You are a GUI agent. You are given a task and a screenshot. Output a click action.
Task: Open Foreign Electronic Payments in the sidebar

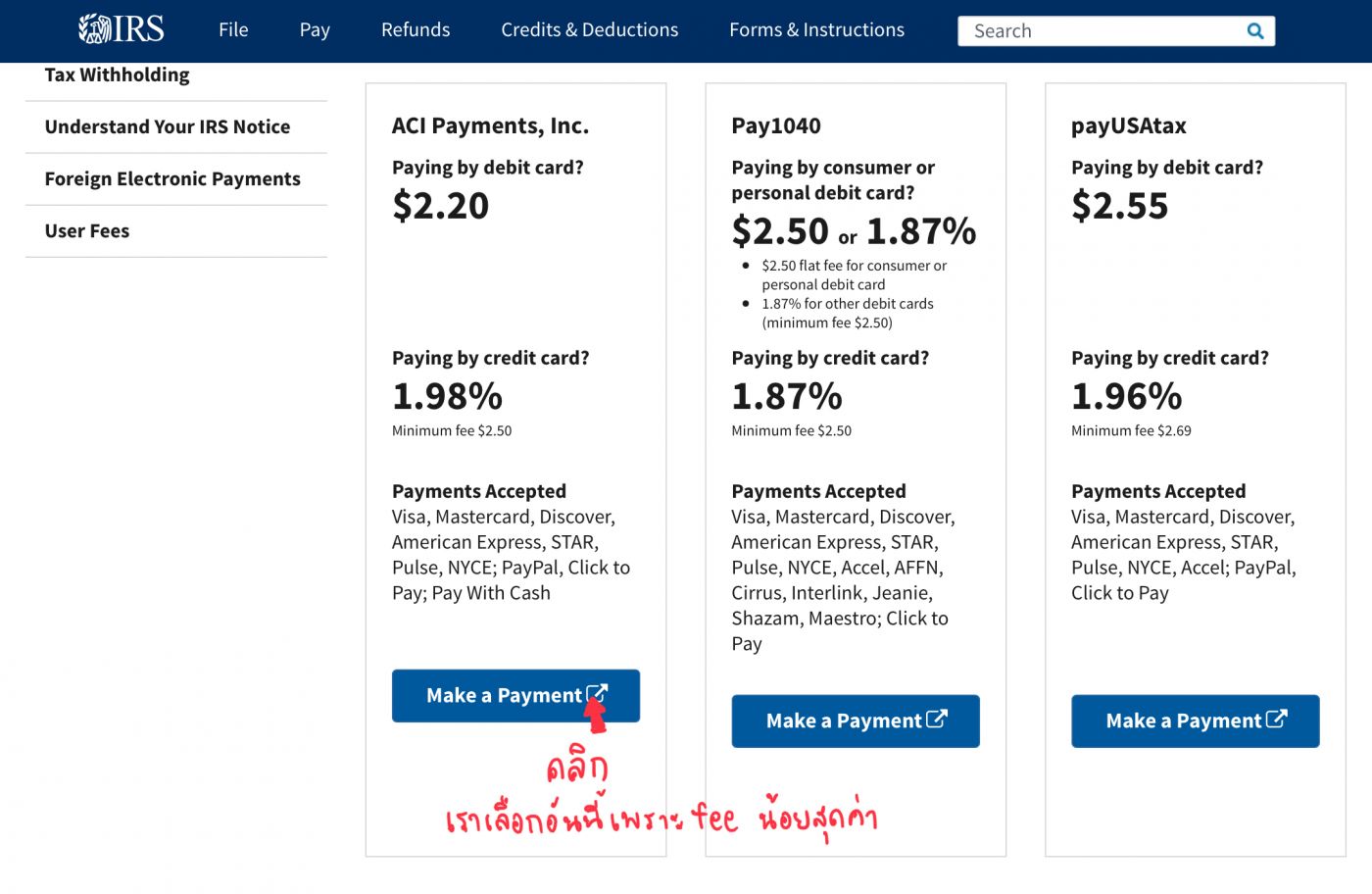pyautogui.click(x=172, y=179)
